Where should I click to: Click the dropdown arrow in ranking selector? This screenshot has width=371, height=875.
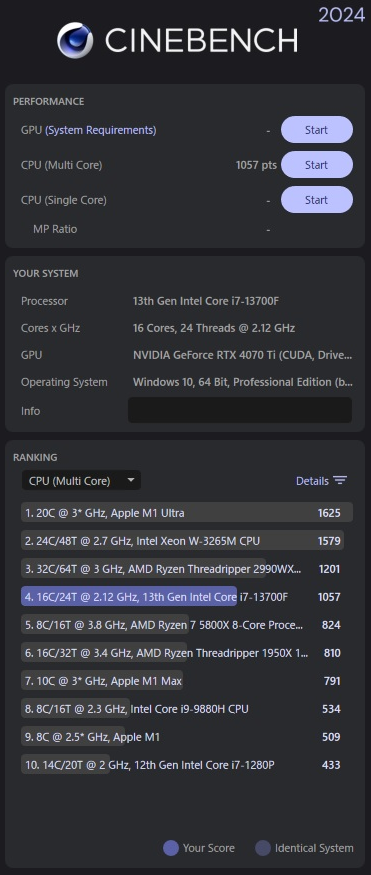click(x=131, y=480)
